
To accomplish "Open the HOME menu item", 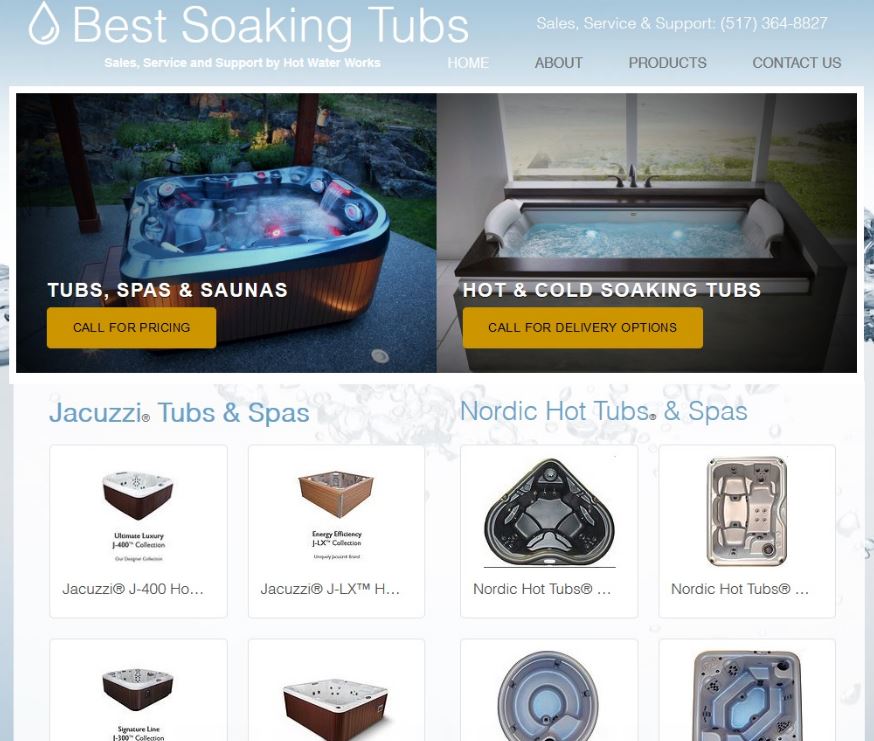I will (x=468, y=63).
